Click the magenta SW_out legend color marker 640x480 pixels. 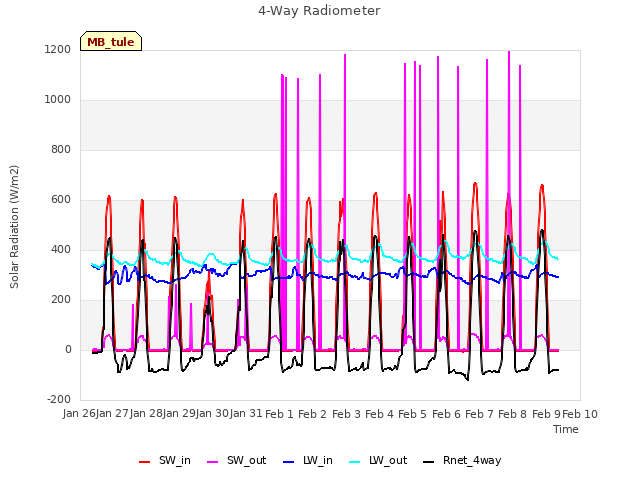[213, 462]
